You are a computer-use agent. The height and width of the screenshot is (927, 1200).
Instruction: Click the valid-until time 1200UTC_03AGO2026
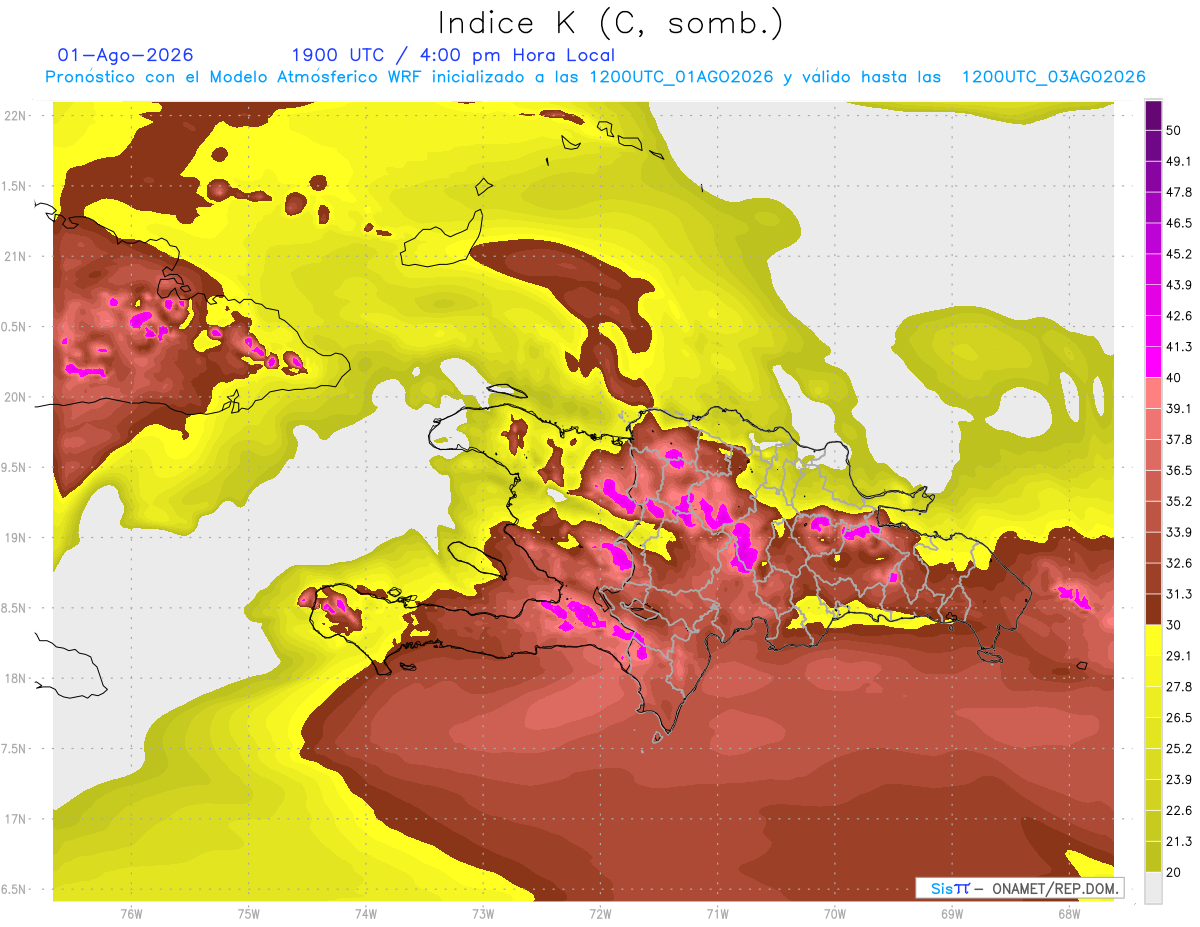[1053, 77]
